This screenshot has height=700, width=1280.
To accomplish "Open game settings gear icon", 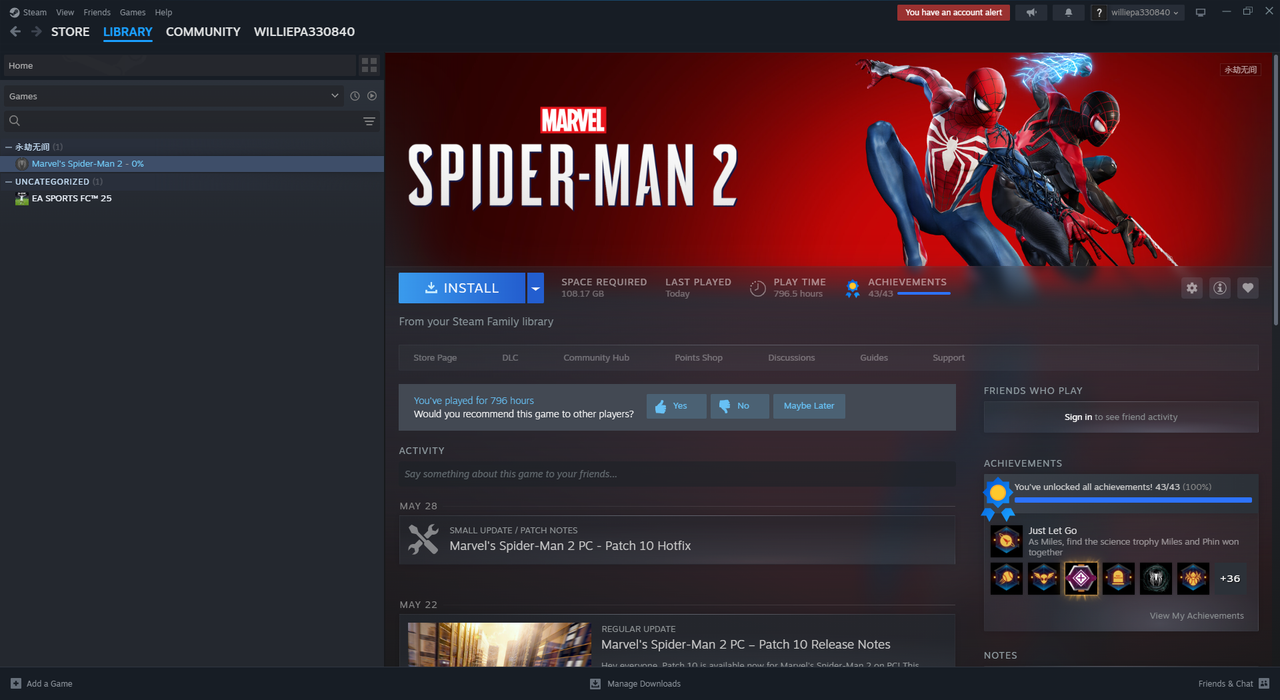I will [1192, 288].
